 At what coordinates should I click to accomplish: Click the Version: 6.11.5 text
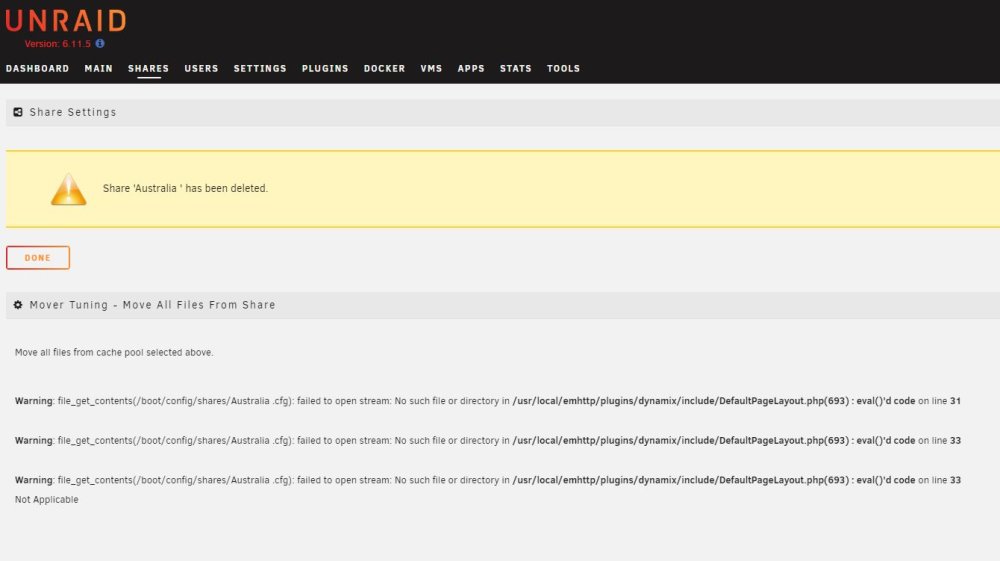point(57,44)
